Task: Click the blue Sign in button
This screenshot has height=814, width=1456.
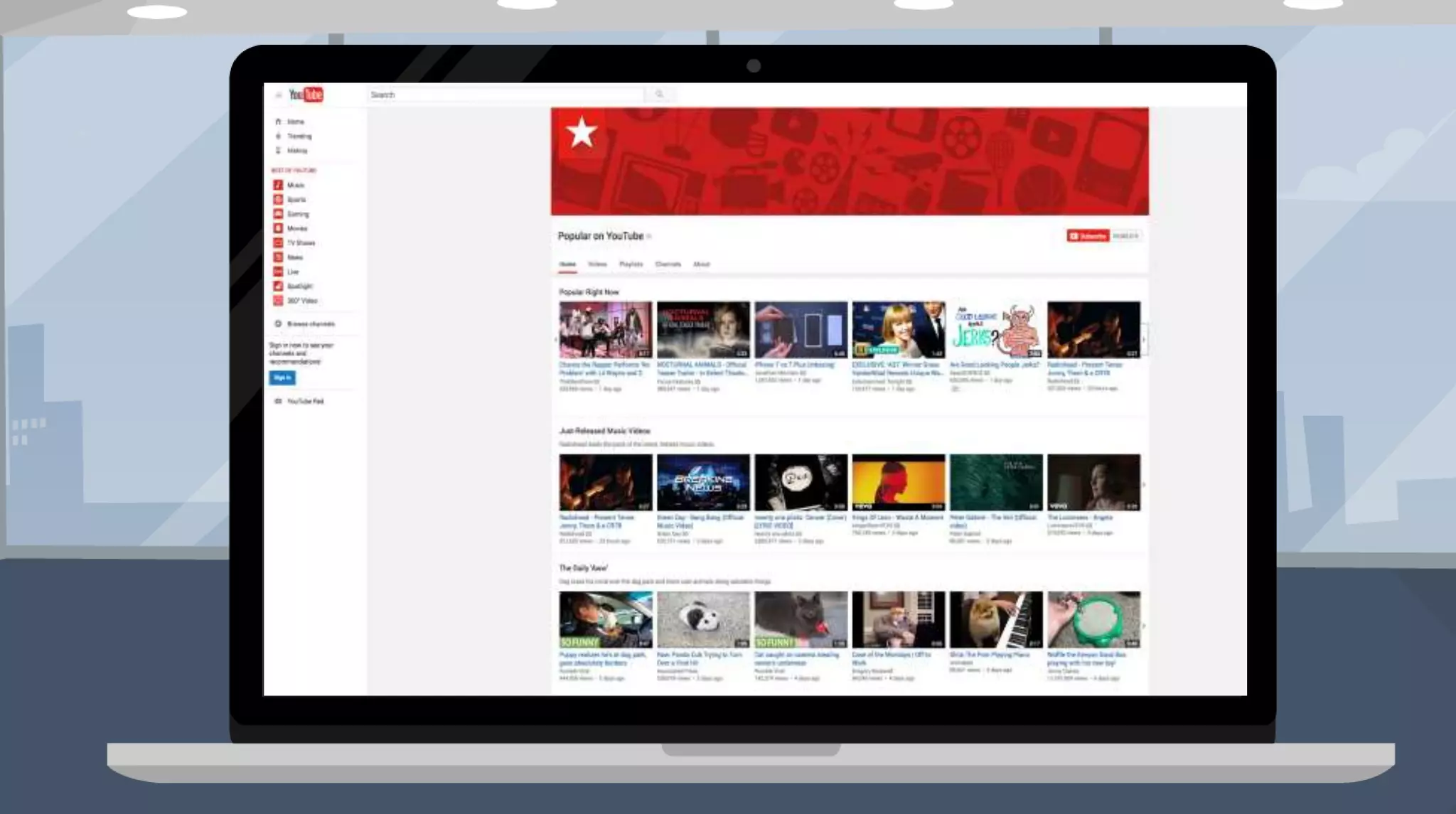Action: (282, 377)
